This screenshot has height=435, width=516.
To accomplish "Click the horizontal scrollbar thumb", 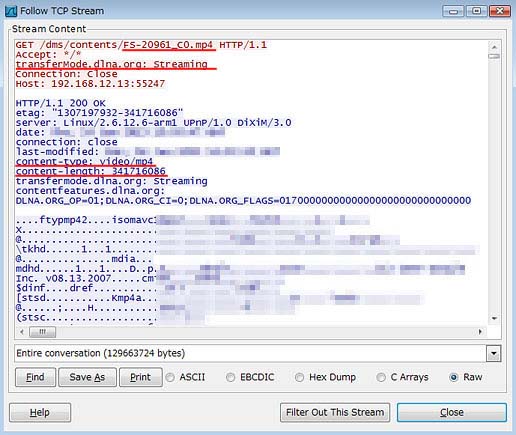I will [x=42, y=332].
